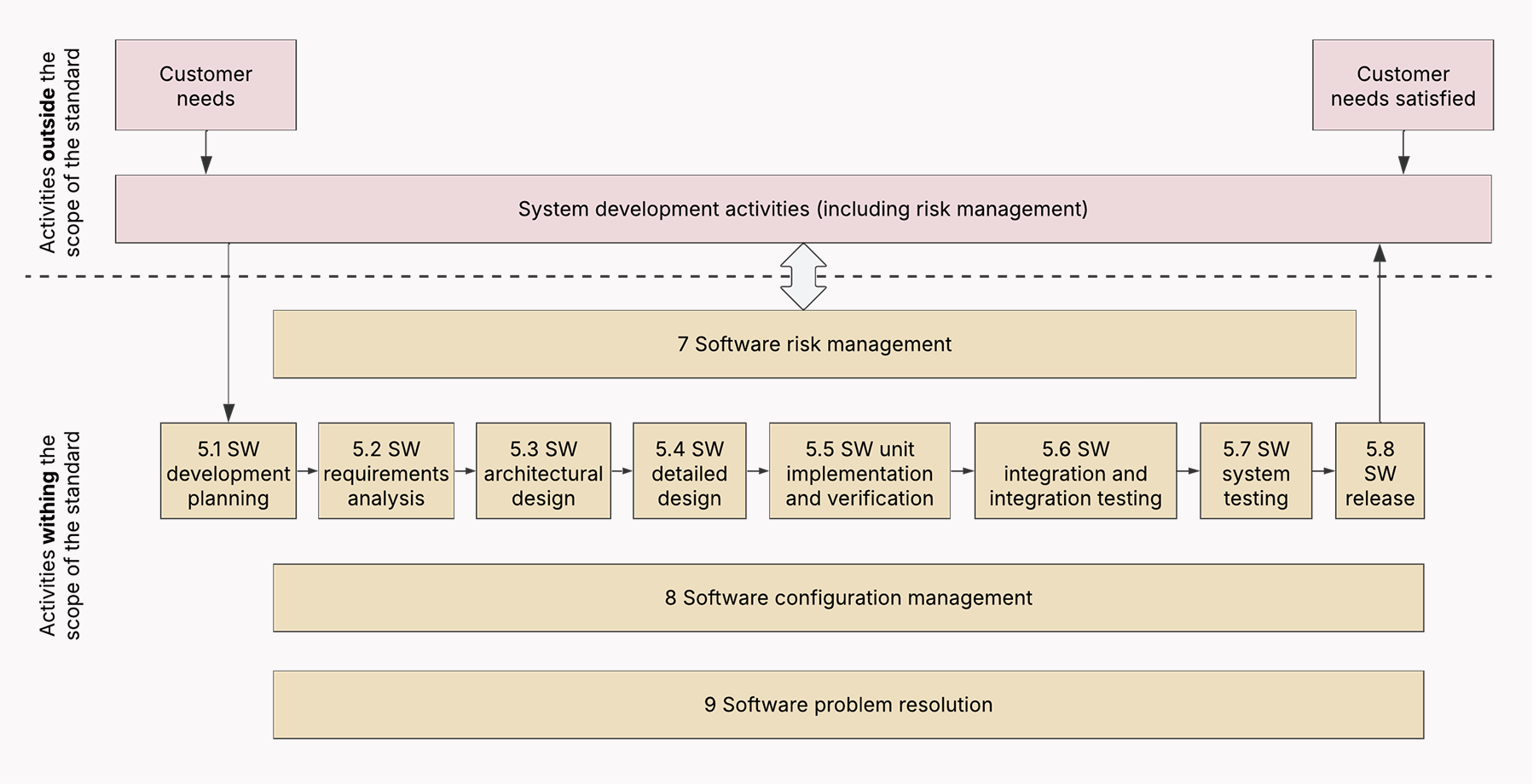Click 5.5 SW unit implementation and verification

[x=859, y=471]
